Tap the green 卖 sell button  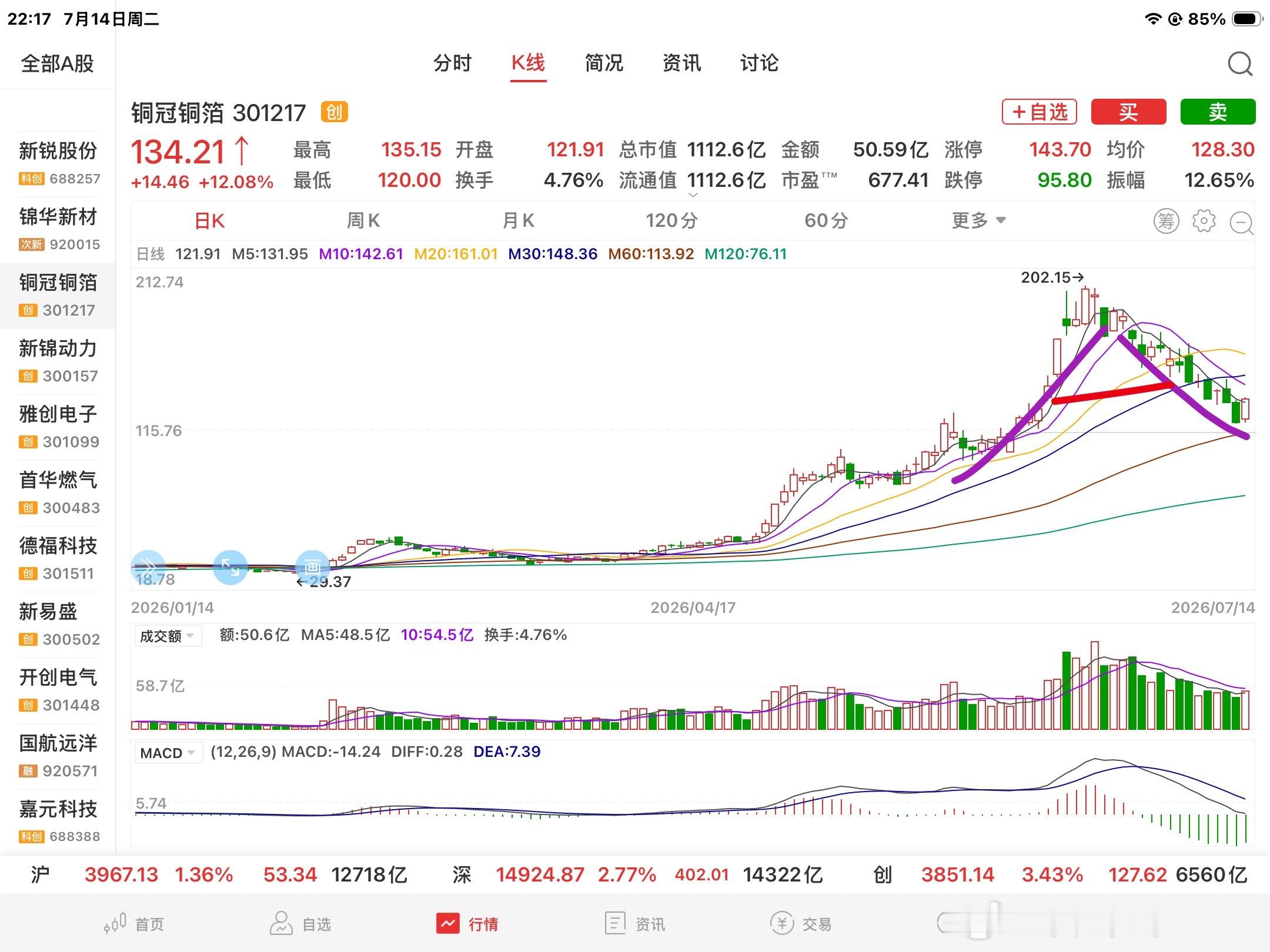point(1218,112)
